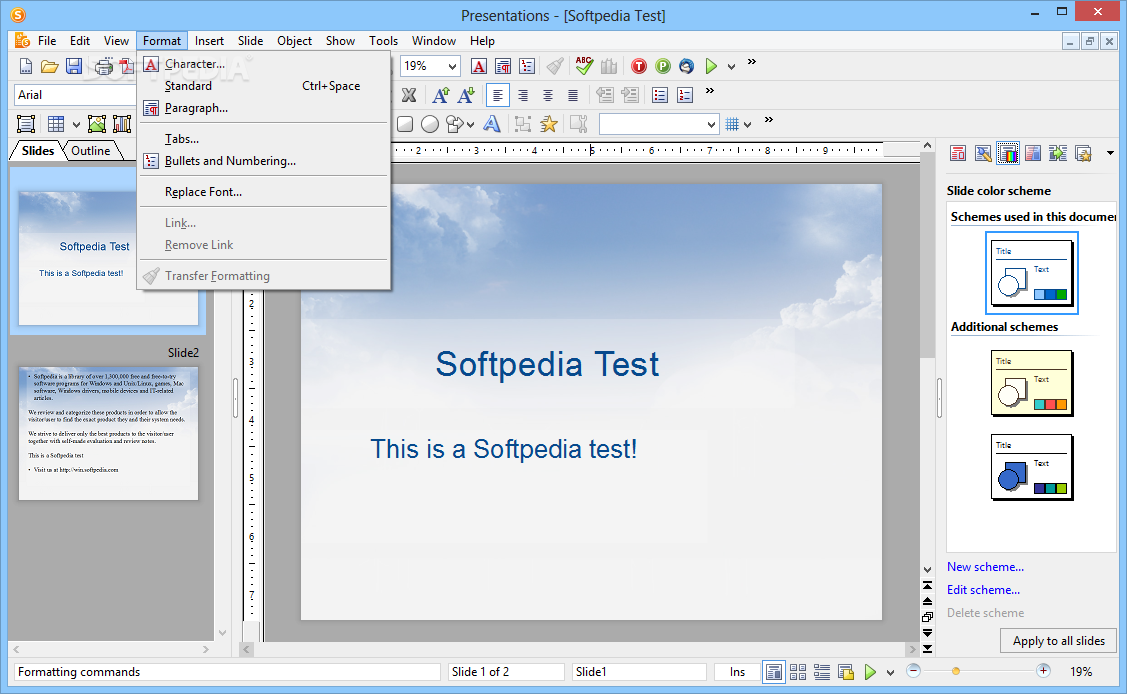Decrease font size with A down-arrow icon
The height and width of the screenshot is (694, 1127).
click(x=466, y=95)
